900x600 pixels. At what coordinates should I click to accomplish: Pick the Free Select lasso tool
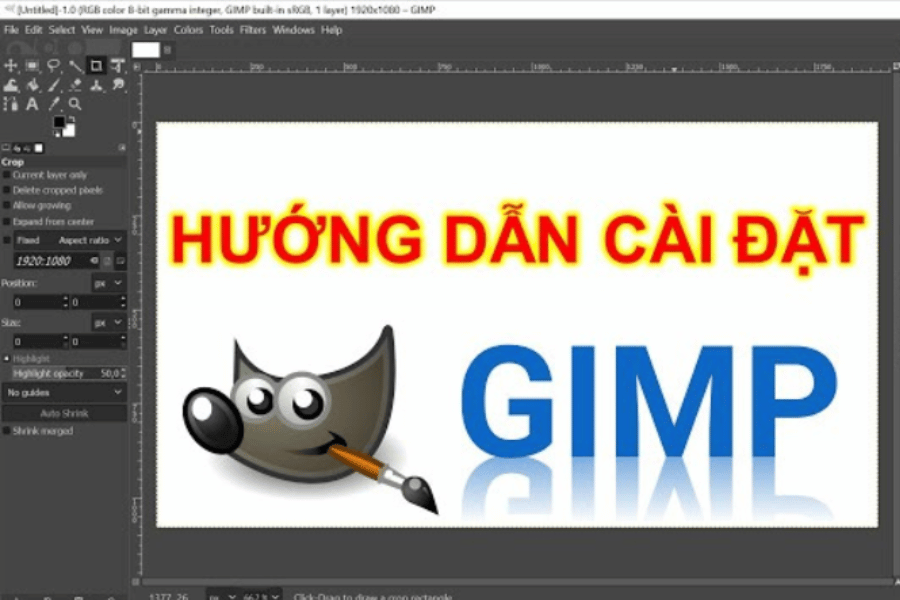53,66
